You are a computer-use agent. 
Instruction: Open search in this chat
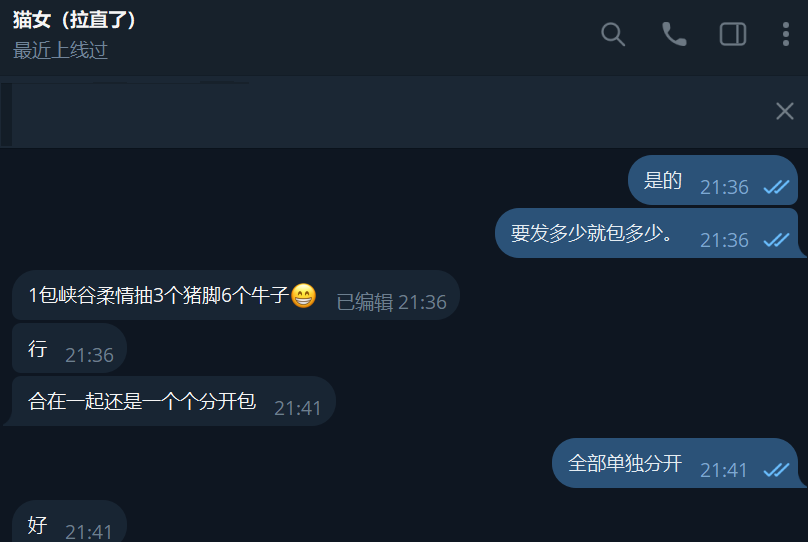point(613,35)
